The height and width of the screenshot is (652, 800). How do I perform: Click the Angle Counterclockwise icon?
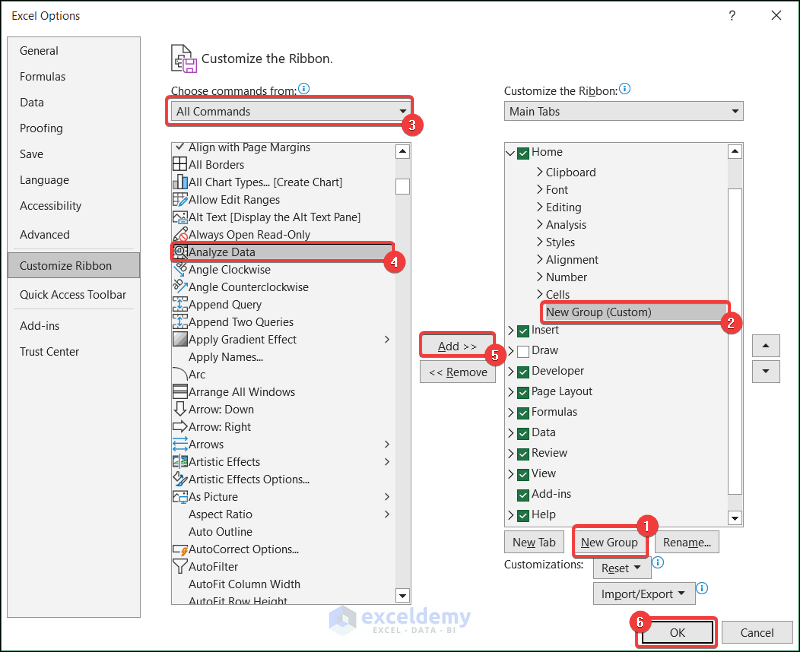coord(180,286)
